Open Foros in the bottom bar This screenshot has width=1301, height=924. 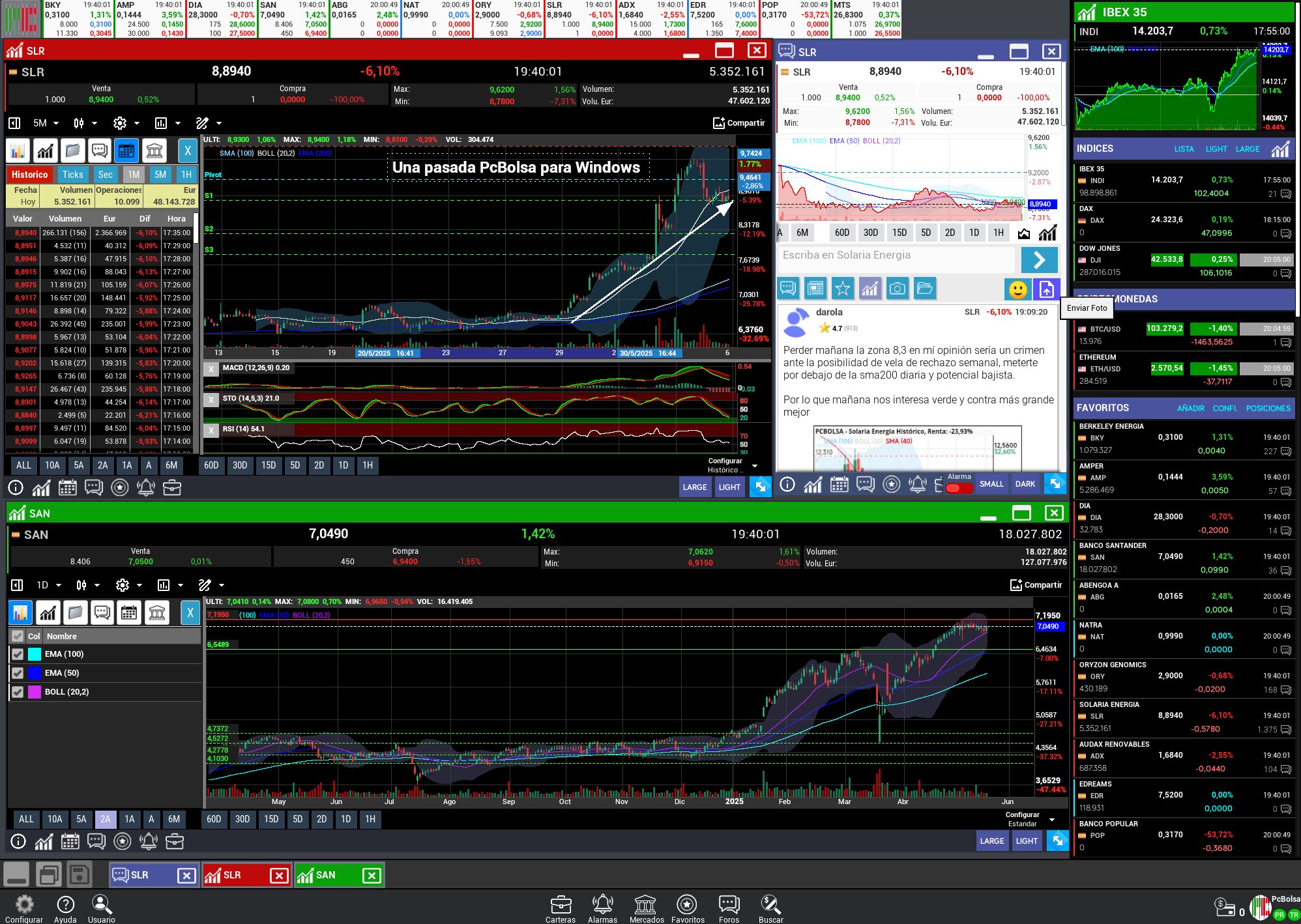[729, 908]
